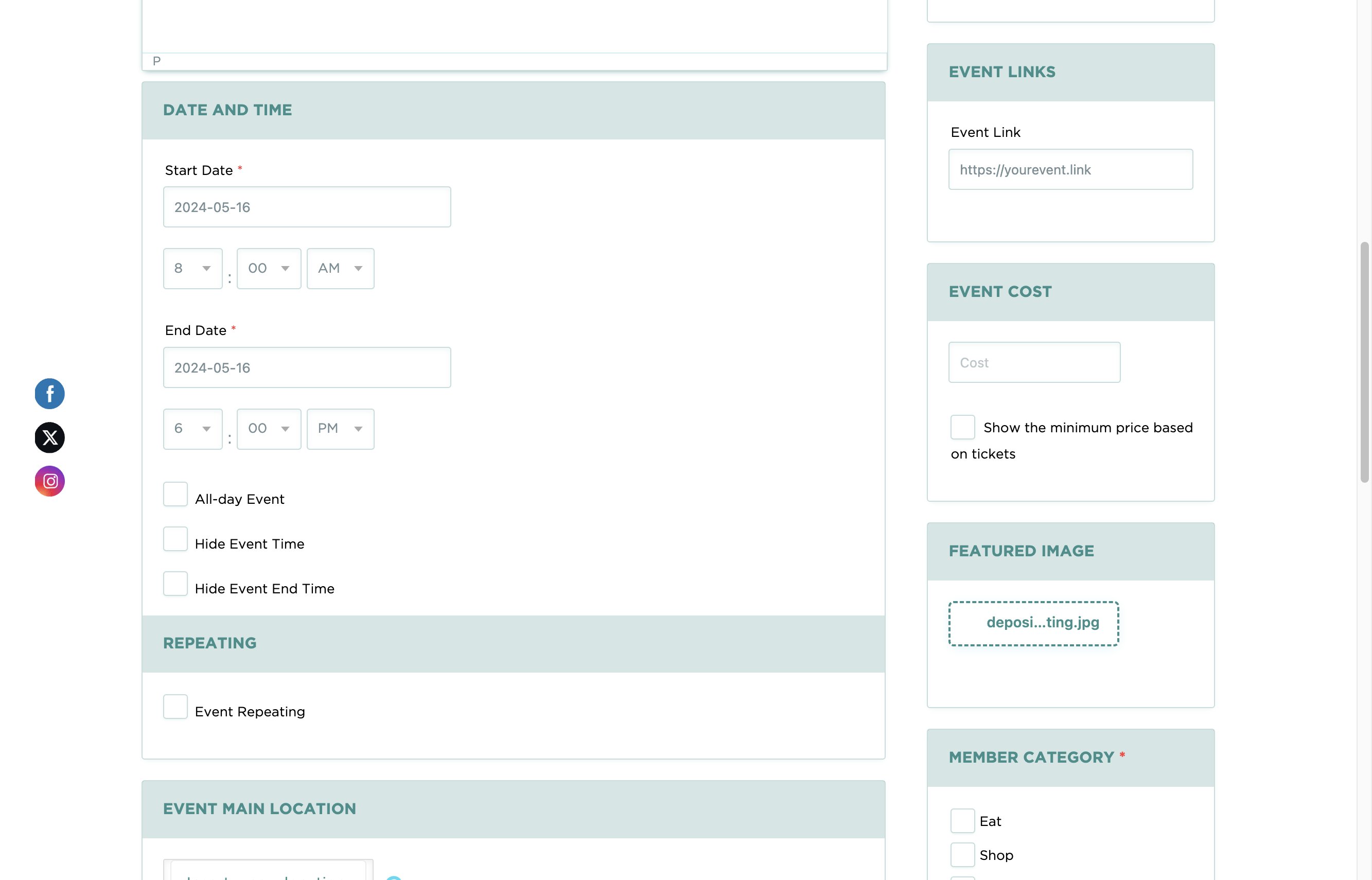
Task: Focus the Event Link URL field
Action: click(1071, 170)
